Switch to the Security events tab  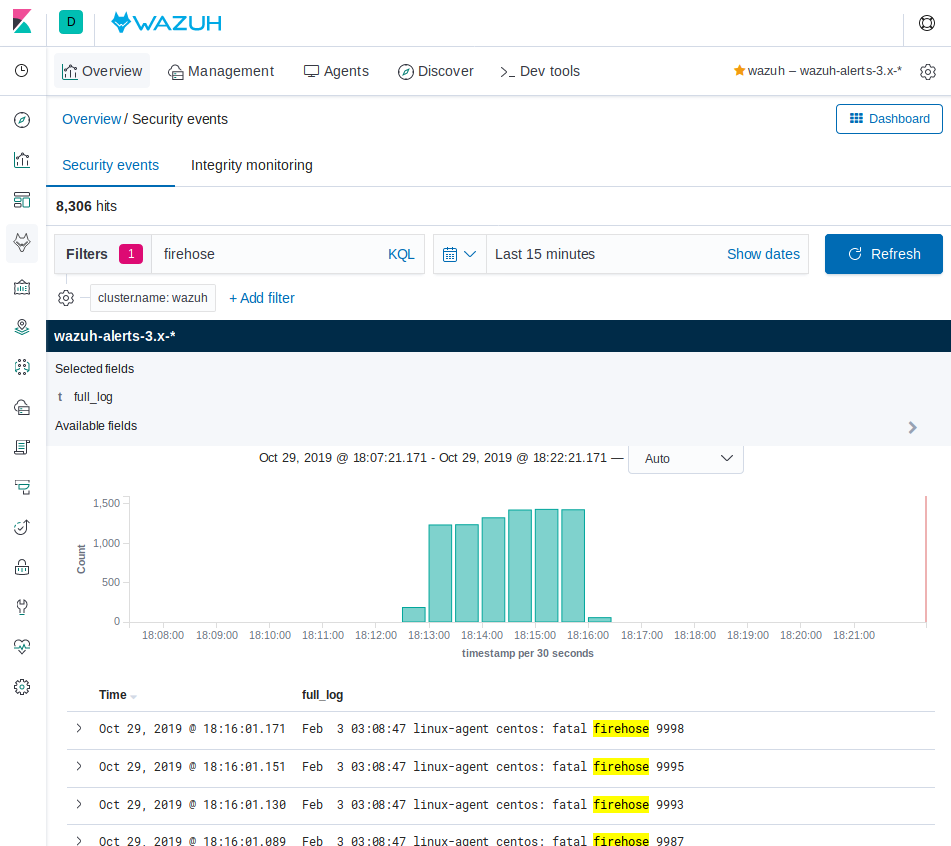point(110,165)
